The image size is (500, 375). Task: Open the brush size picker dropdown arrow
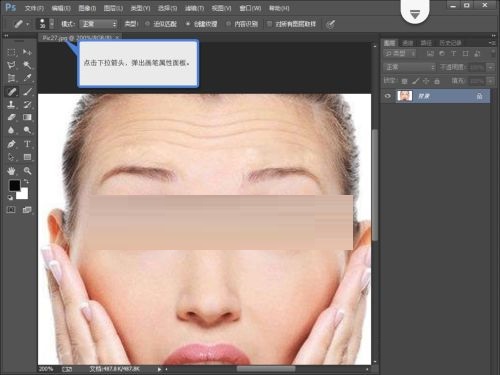pos(52,24)
